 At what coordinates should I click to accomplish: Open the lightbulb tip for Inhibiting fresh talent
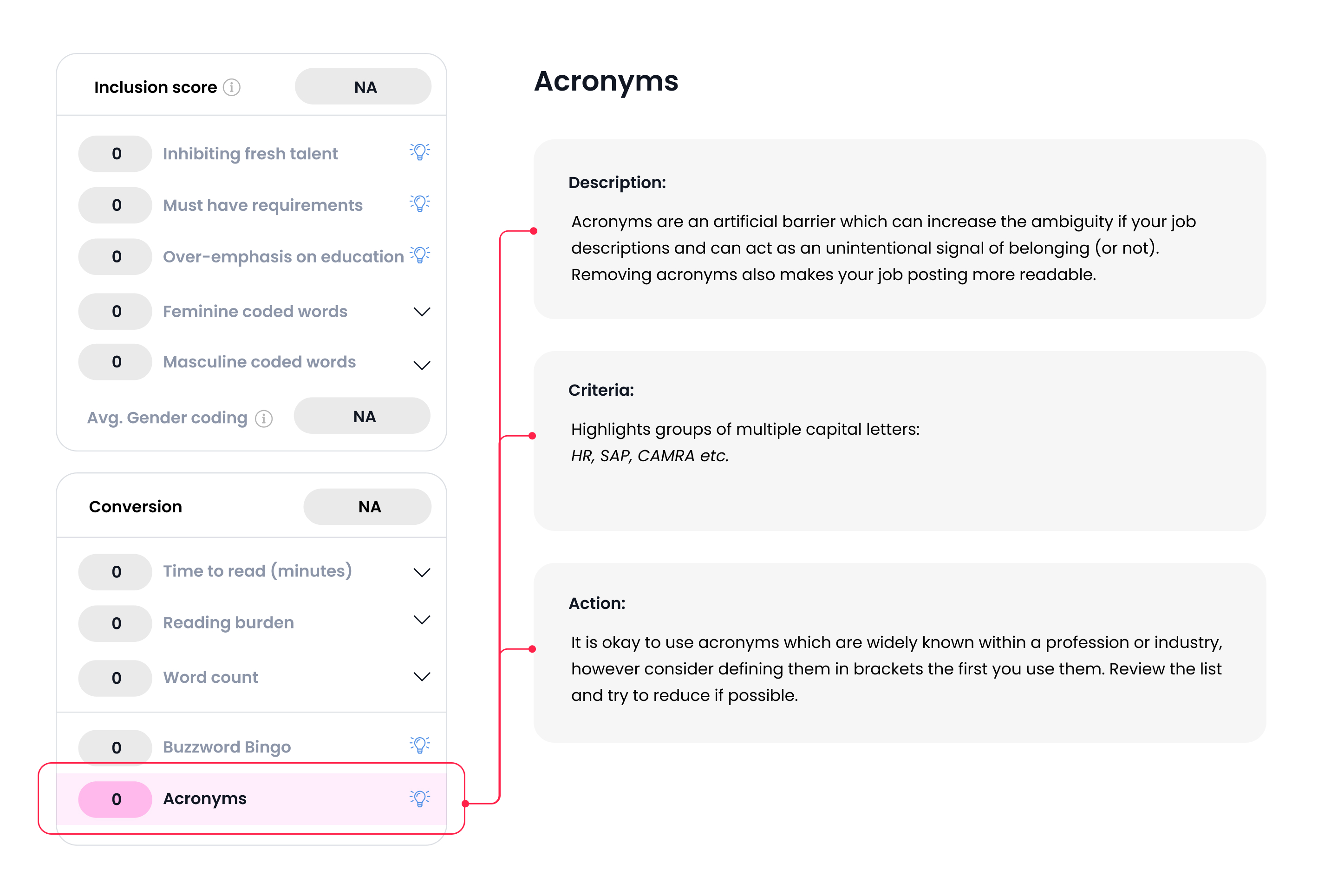(420, 152)
